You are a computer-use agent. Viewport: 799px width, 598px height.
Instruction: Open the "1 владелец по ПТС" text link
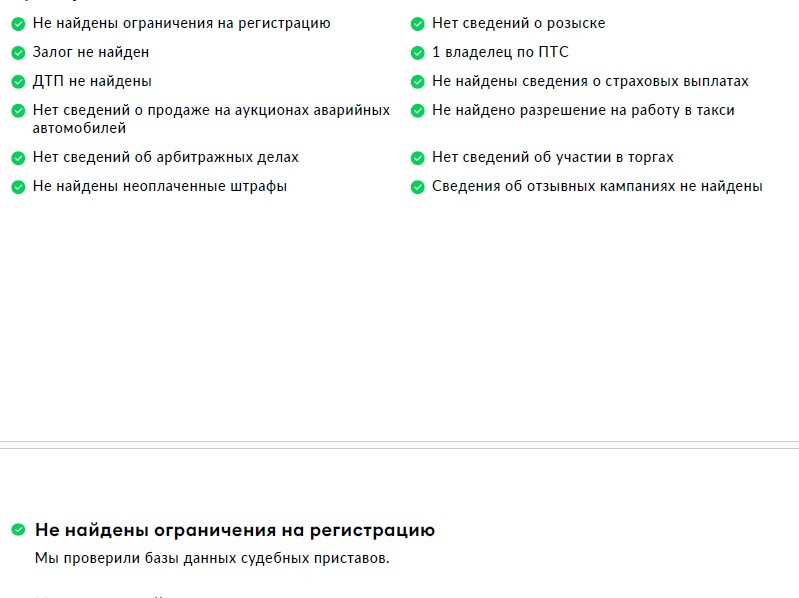500,52
